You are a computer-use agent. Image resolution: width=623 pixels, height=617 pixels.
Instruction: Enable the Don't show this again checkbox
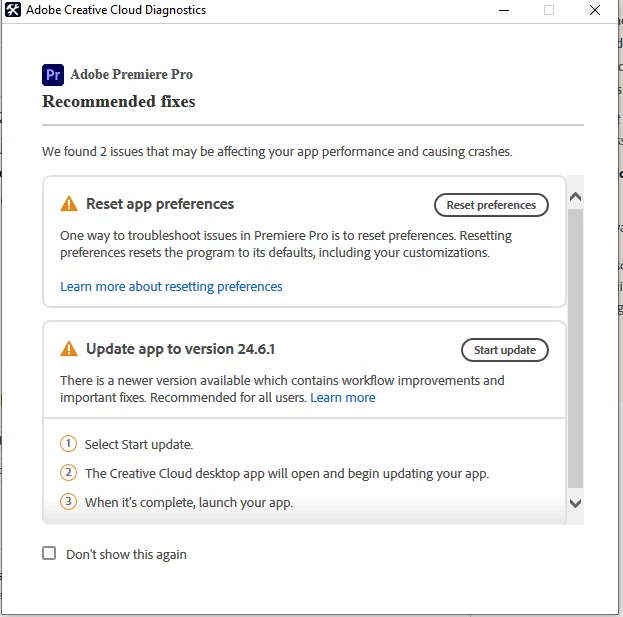(49, 553)
